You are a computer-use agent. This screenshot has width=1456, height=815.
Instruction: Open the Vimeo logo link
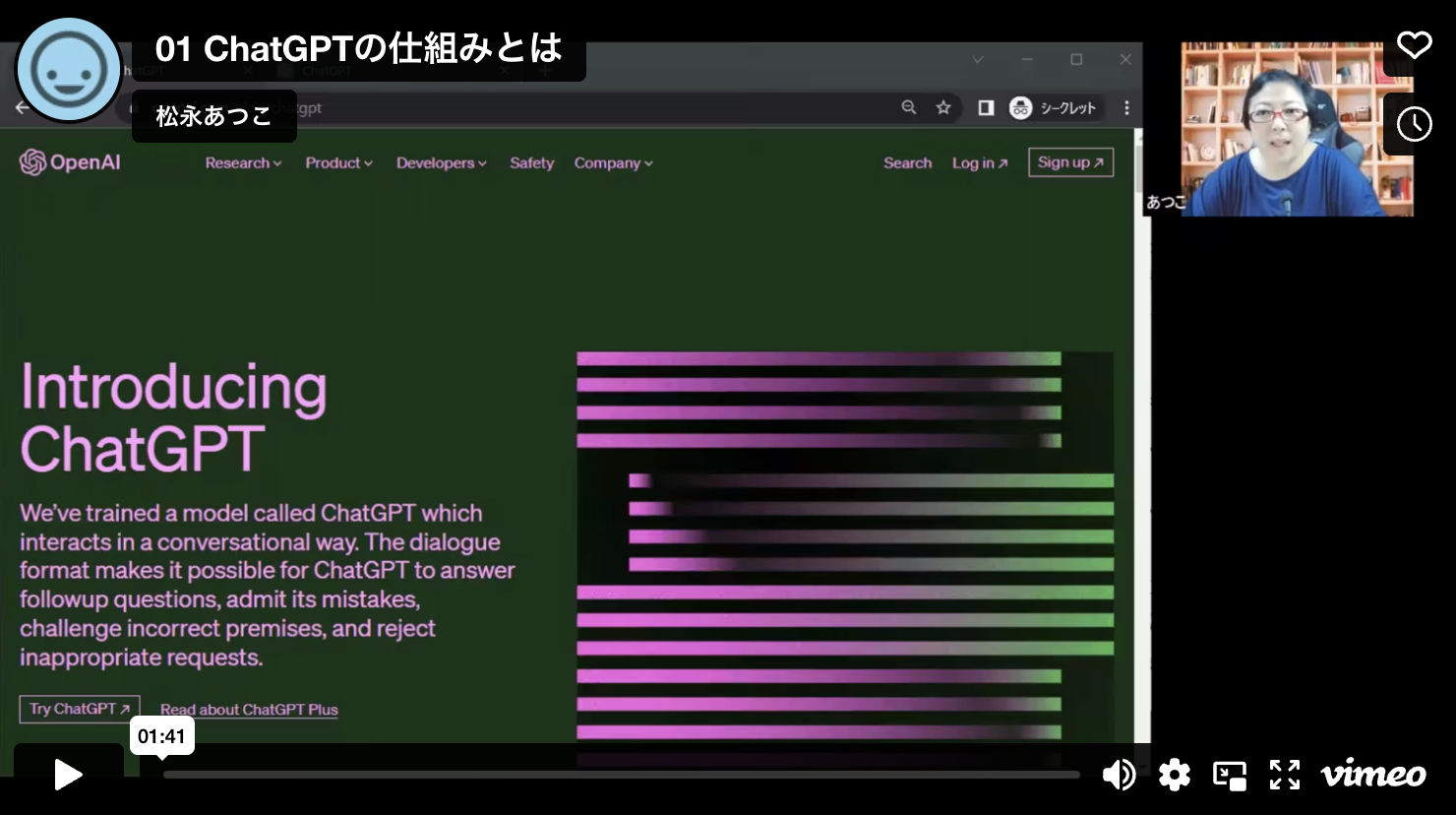coord(1373,776)
